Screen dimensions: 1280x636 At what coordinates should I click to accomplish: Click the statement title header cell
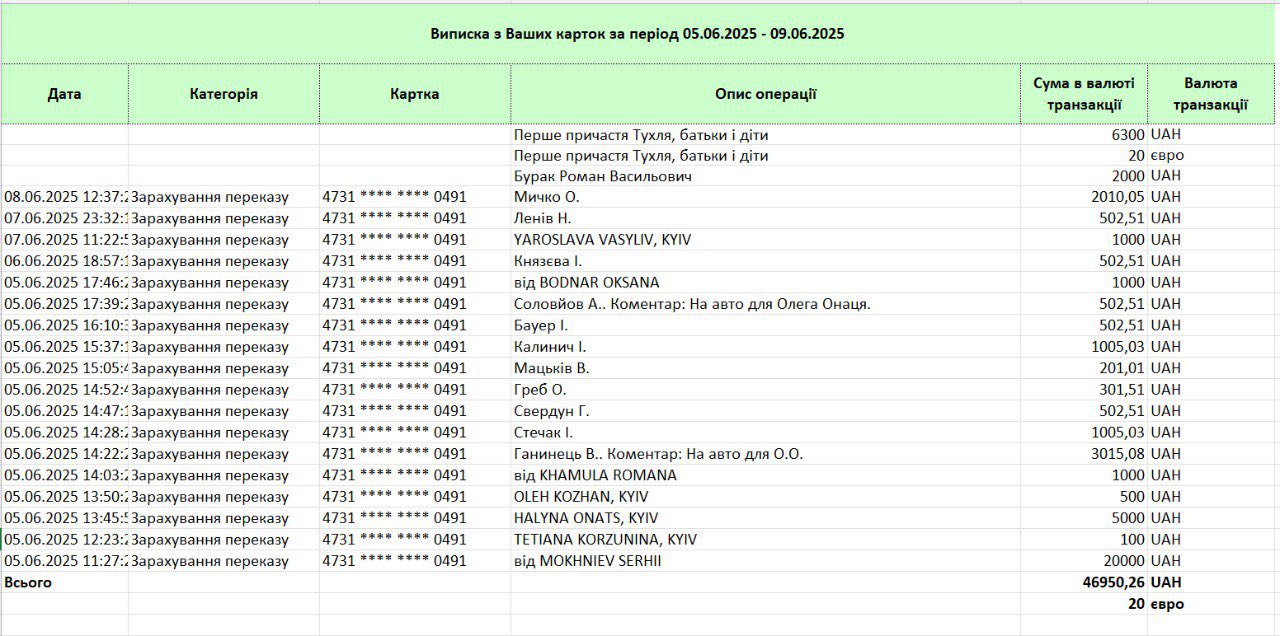tap(638, 34)
